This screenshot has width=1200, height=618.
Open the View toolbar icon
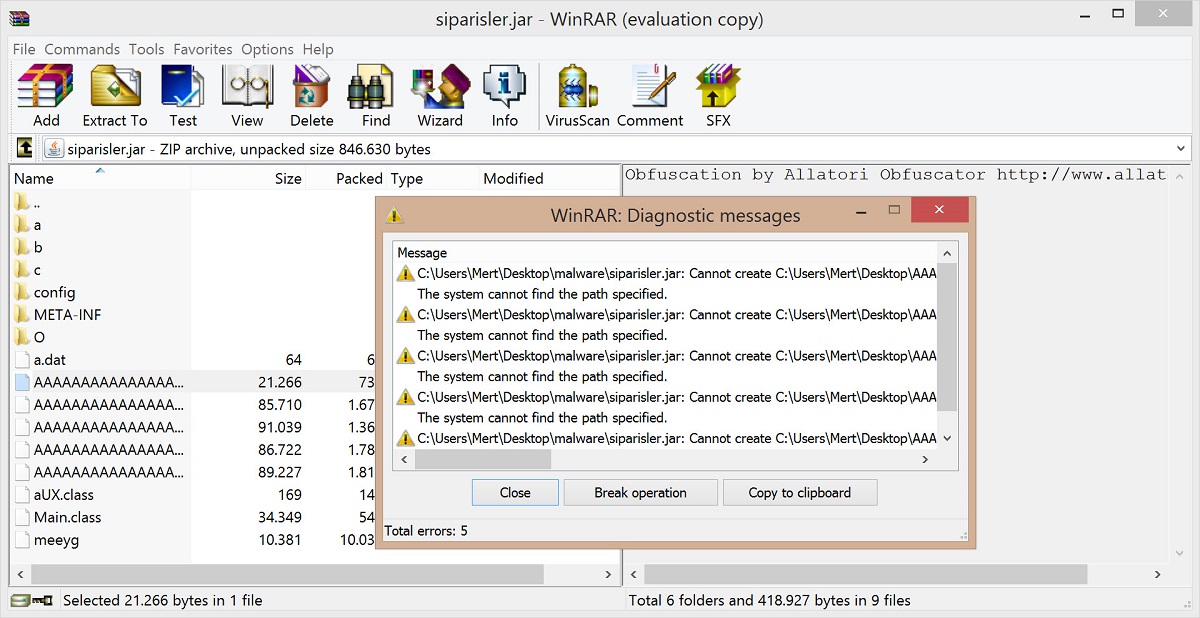(x=247, y=96)
